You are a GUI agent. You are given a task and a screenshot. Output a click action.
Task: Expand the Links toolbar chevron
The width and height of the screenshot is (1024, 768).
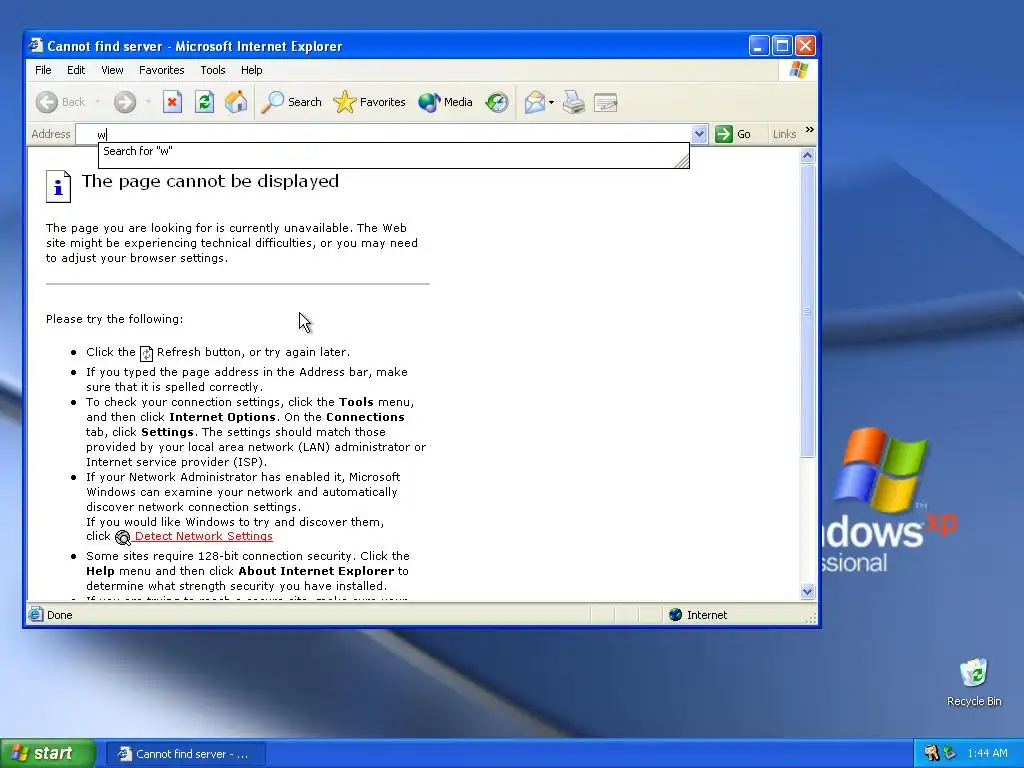click(x=810, y=130)
